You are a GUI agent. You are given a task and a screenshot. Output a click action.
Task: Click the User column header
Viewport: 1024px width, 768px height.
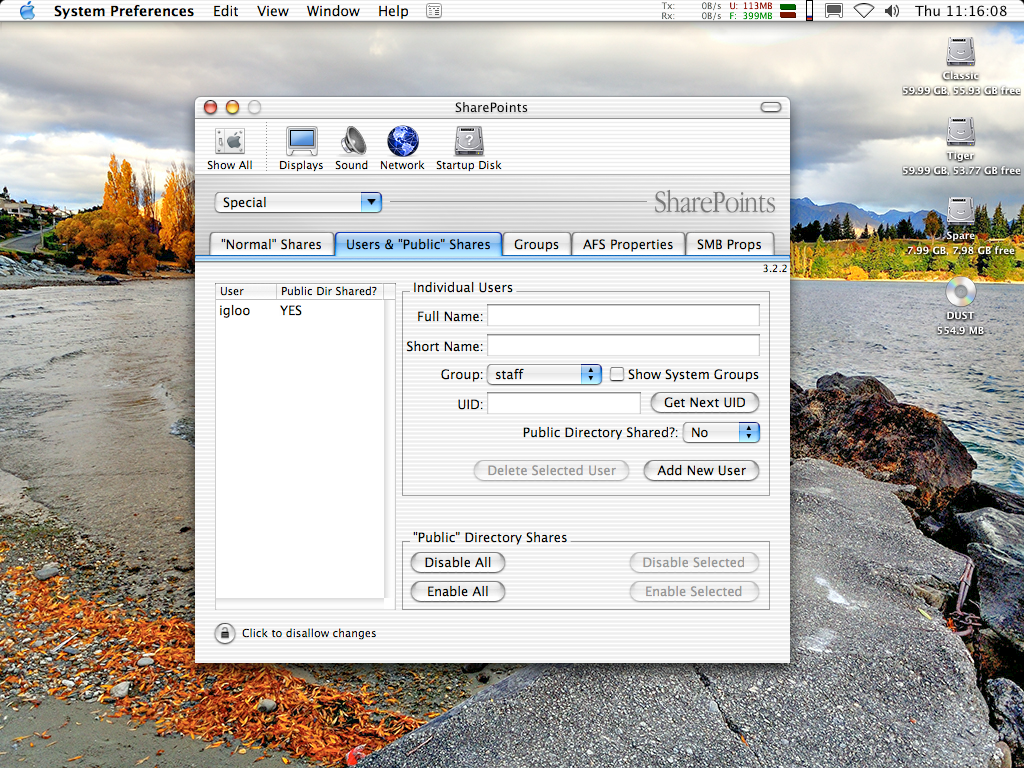pos(246,291)
